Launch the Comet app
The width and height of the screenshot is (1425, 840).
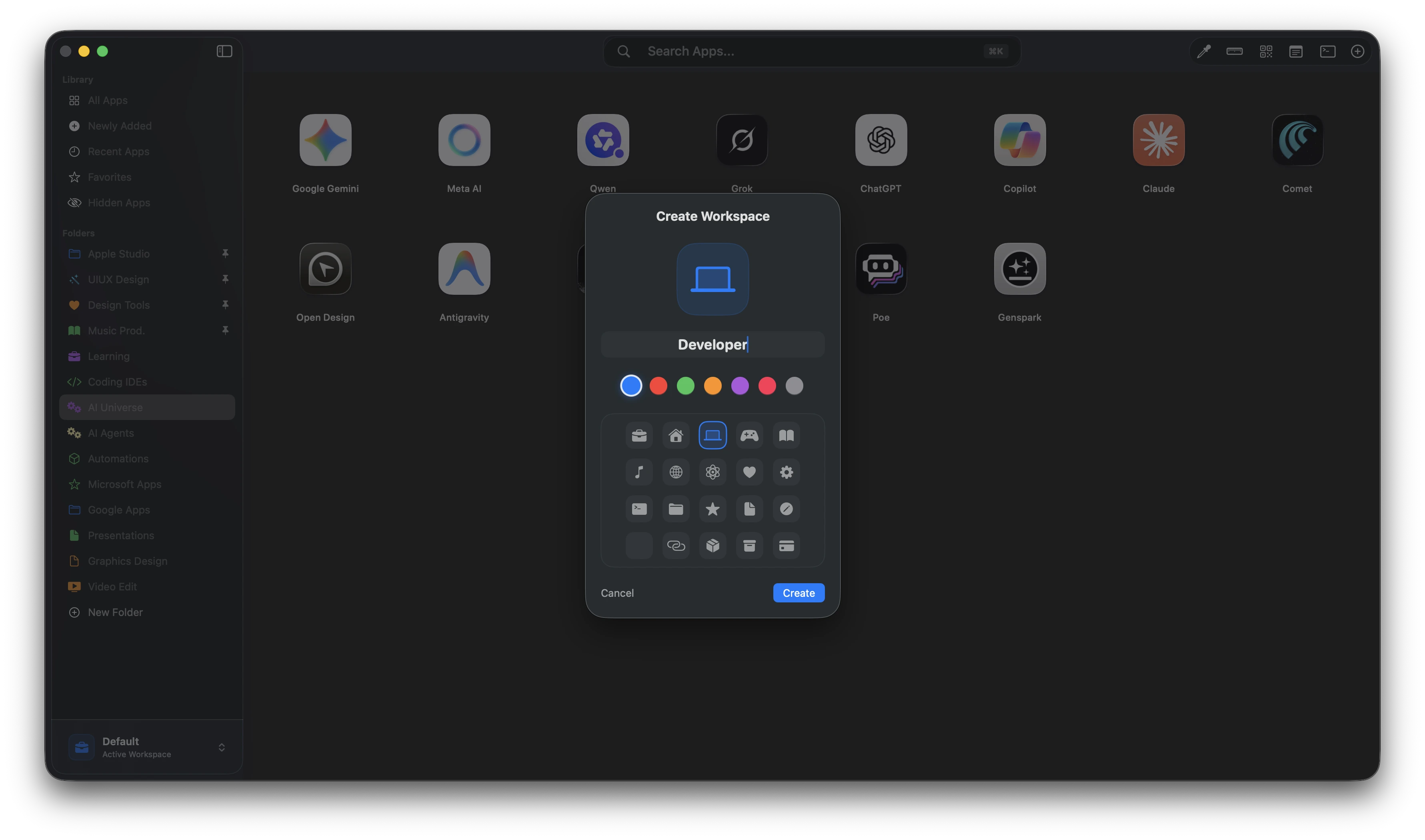click(1297, 140)
